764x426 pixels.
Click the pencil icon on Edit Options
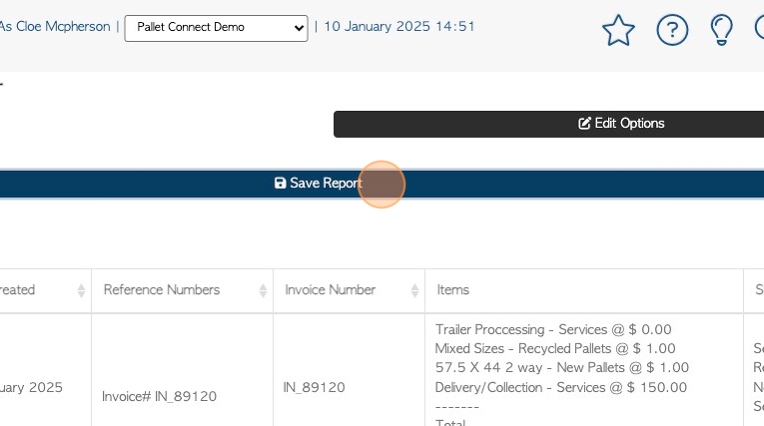pyautogui.click(x=584, y=124)
